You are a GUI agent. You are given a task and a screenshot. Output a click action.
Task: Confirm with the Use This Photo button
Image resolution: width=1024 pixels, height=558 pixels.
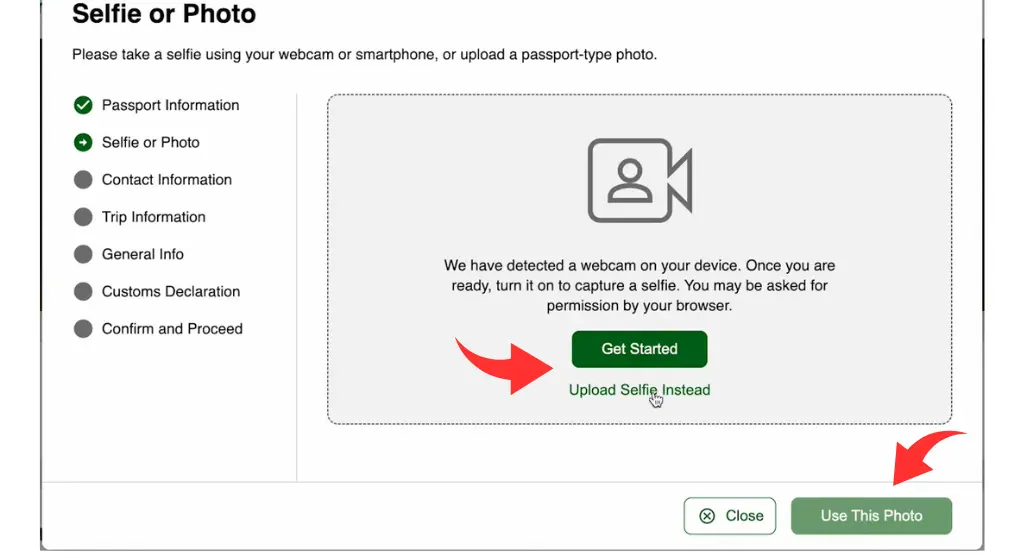(871, 516)
